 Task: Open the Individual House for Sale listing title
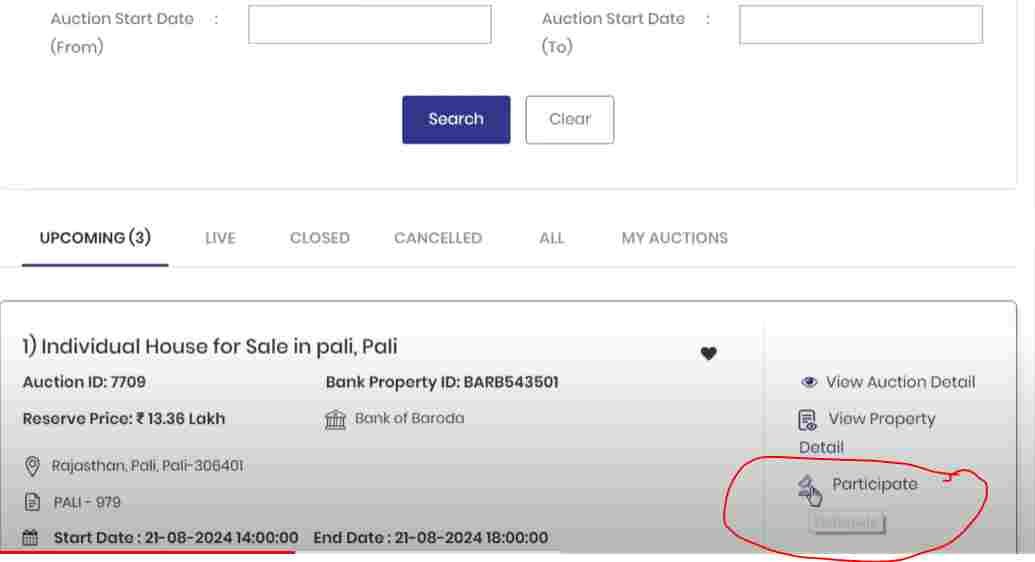coord(210,346)
